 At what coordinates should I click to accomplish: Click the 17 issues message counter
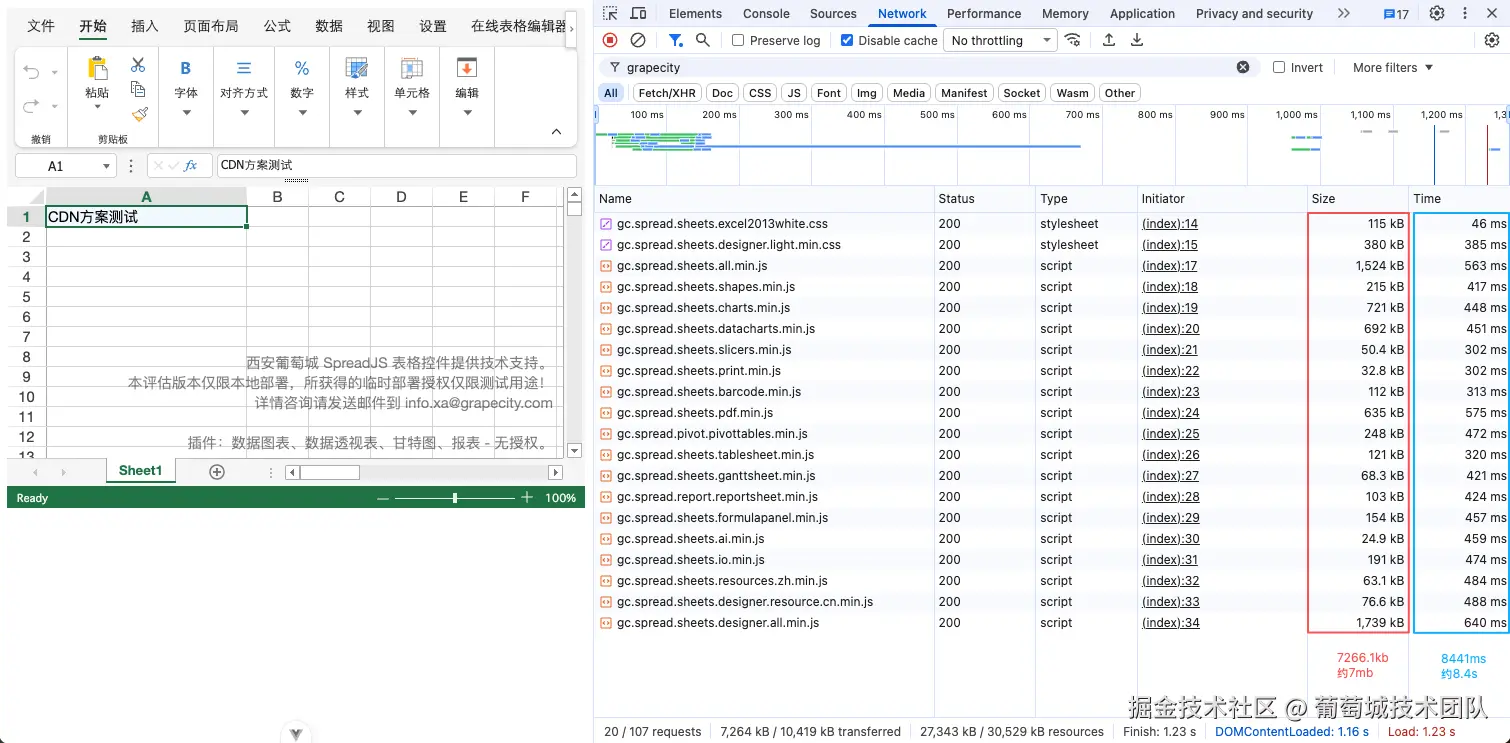pyautogui.click(x=1396, y=14)
